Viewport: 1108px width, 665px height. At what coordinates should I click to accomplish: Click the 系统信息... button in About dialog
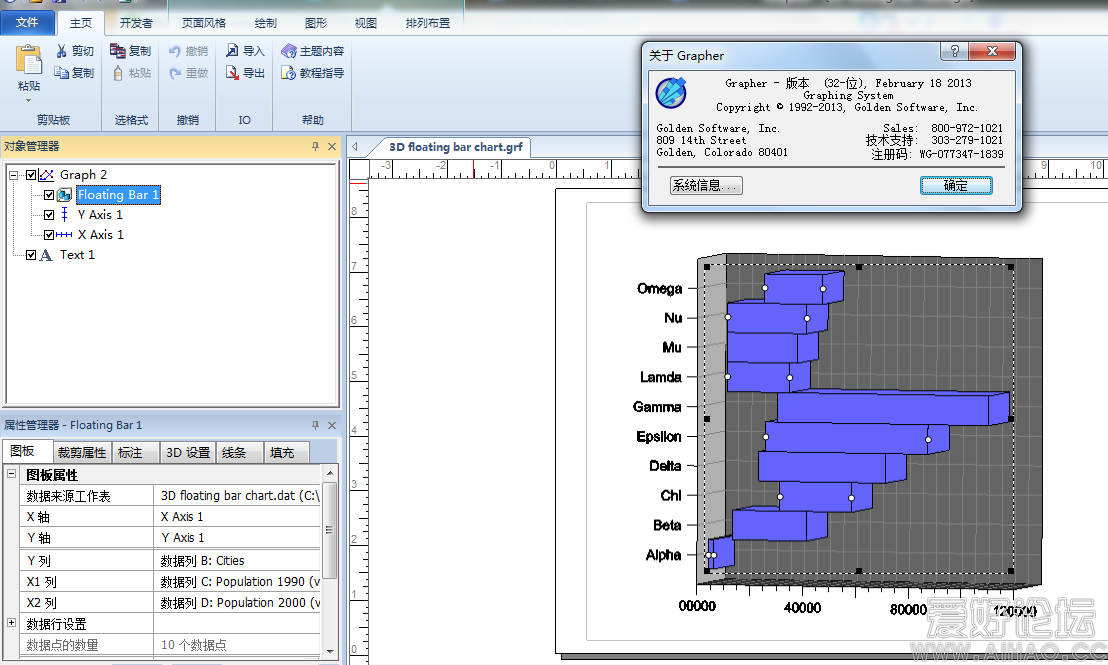(706, 185)
